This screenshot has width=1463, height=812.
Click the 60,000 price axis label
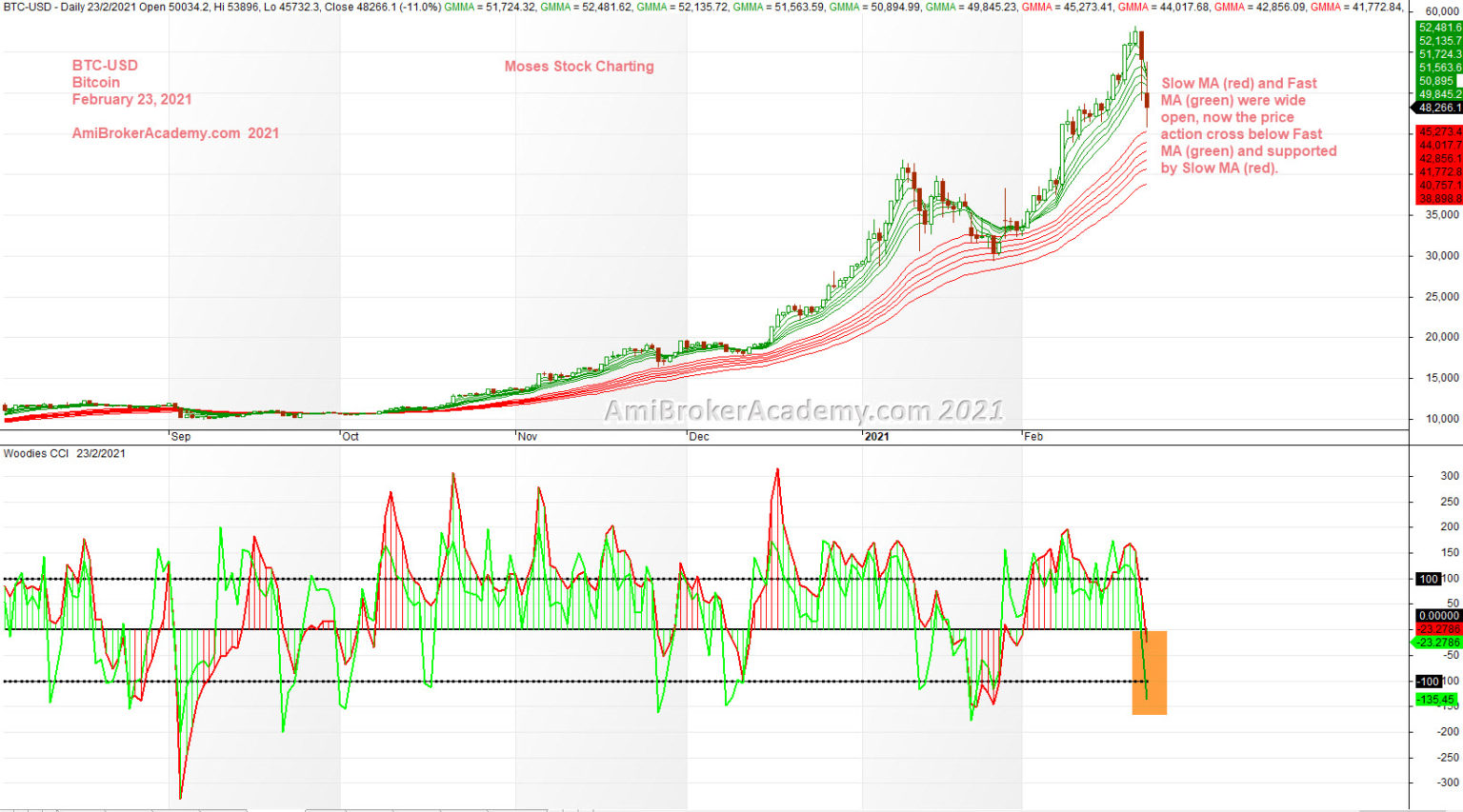click(1442, 11)
